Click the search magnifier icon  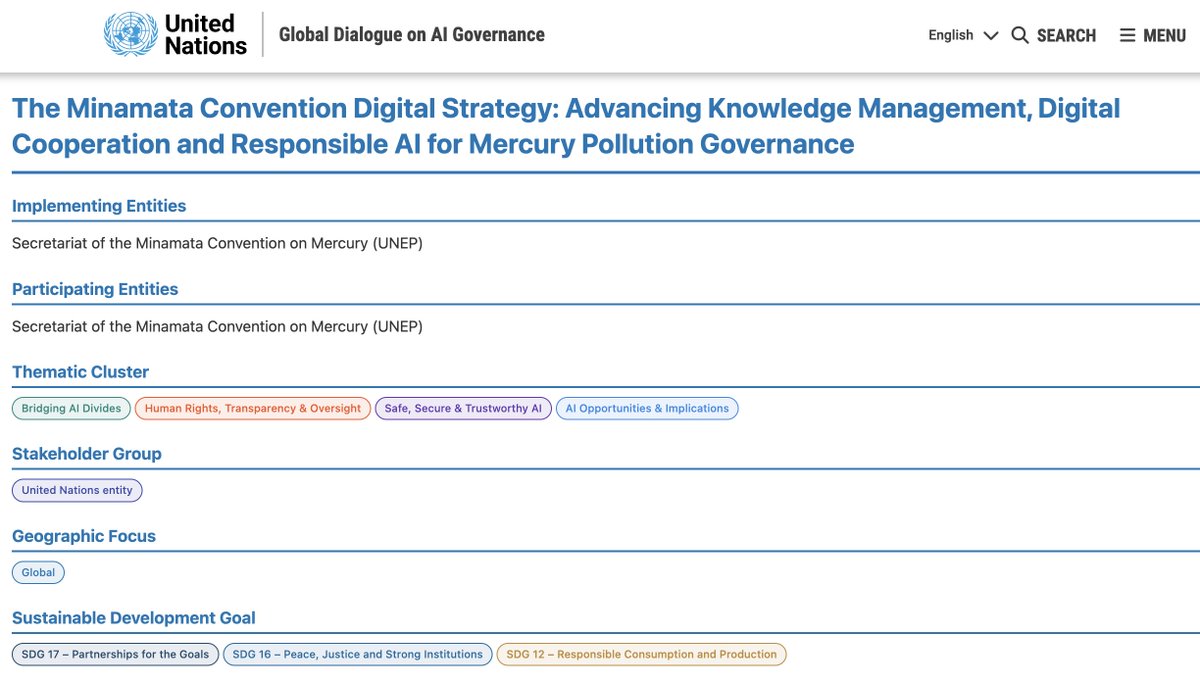pos(1020,35)
